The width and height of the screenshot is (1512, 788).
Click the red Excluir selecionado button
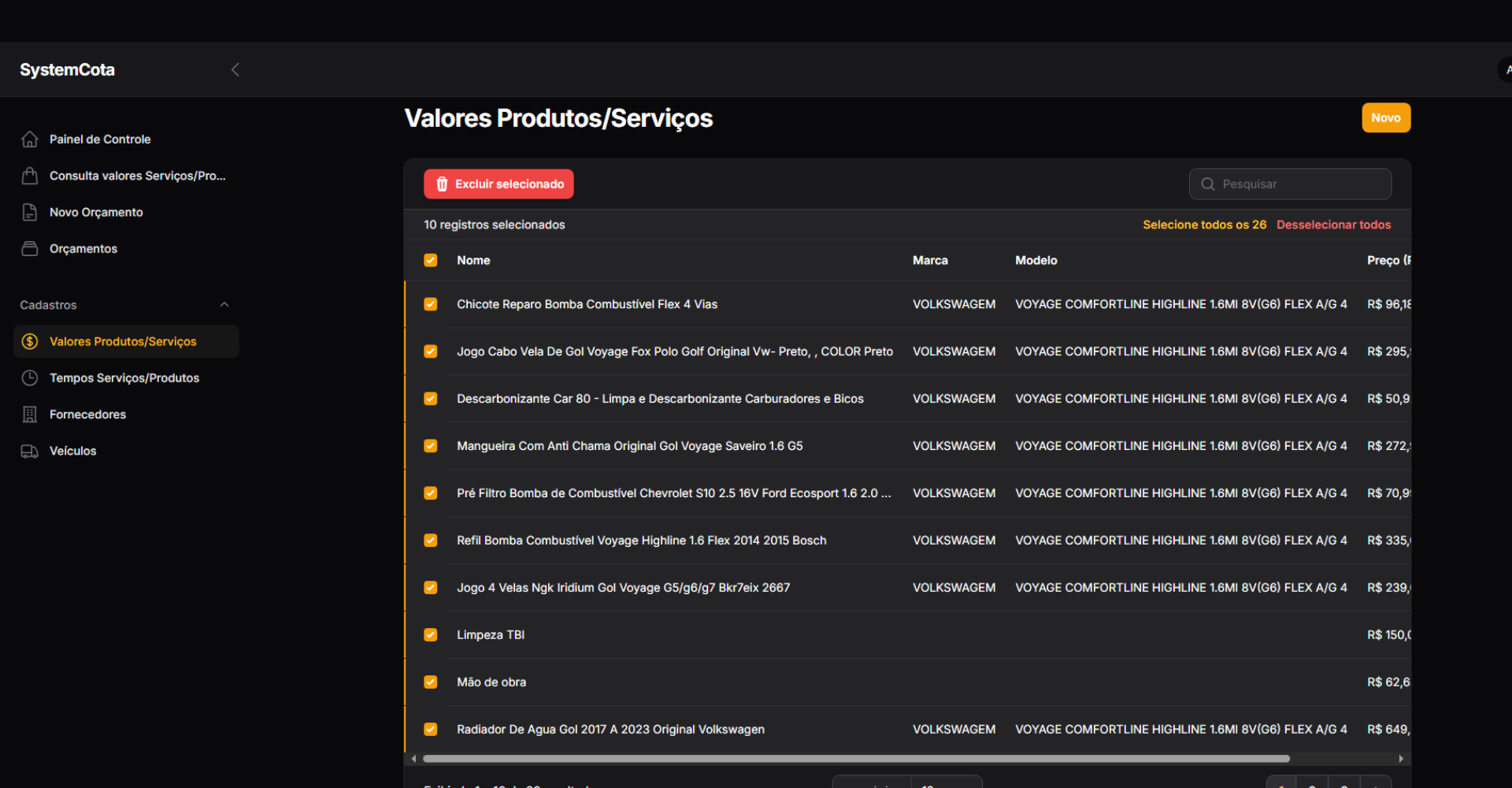tap(498, 184)
